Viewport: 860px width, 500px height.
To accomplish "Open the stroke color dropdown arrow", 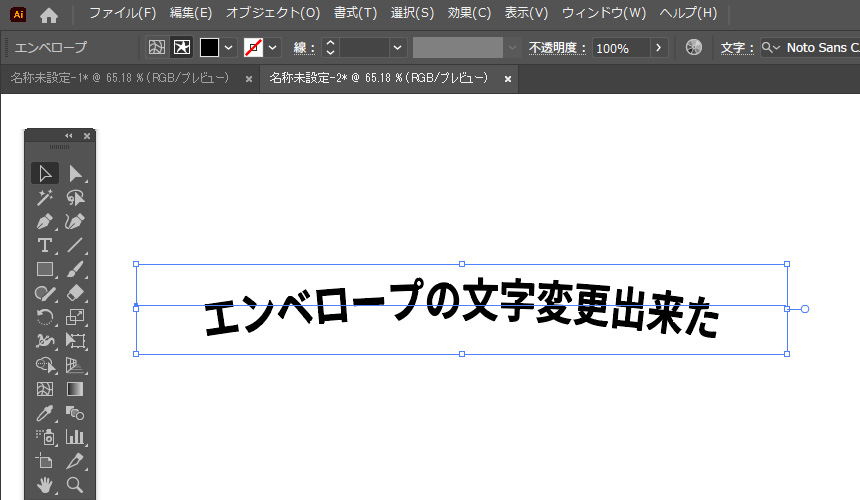I will (x=273, y=48).
